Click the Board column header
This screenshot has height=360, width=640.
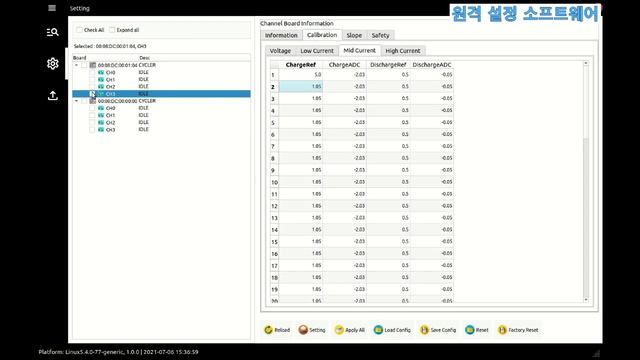[x=106, y=58]
